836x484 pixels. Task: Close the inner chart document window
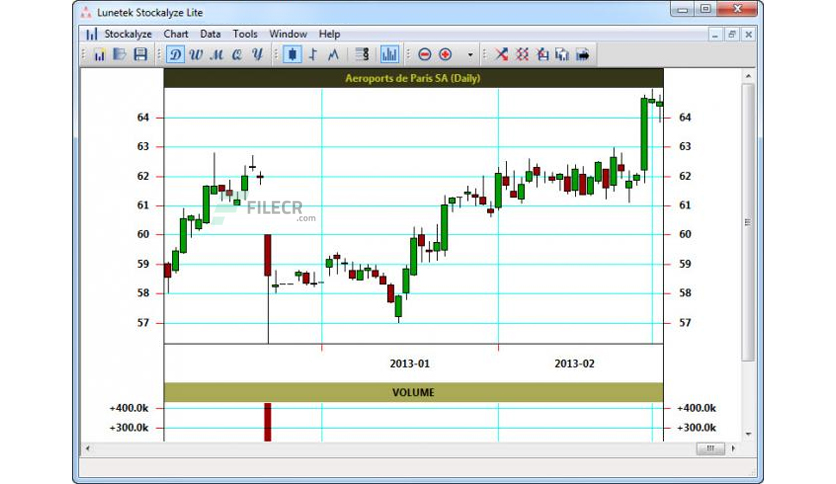tap(749, 35)
